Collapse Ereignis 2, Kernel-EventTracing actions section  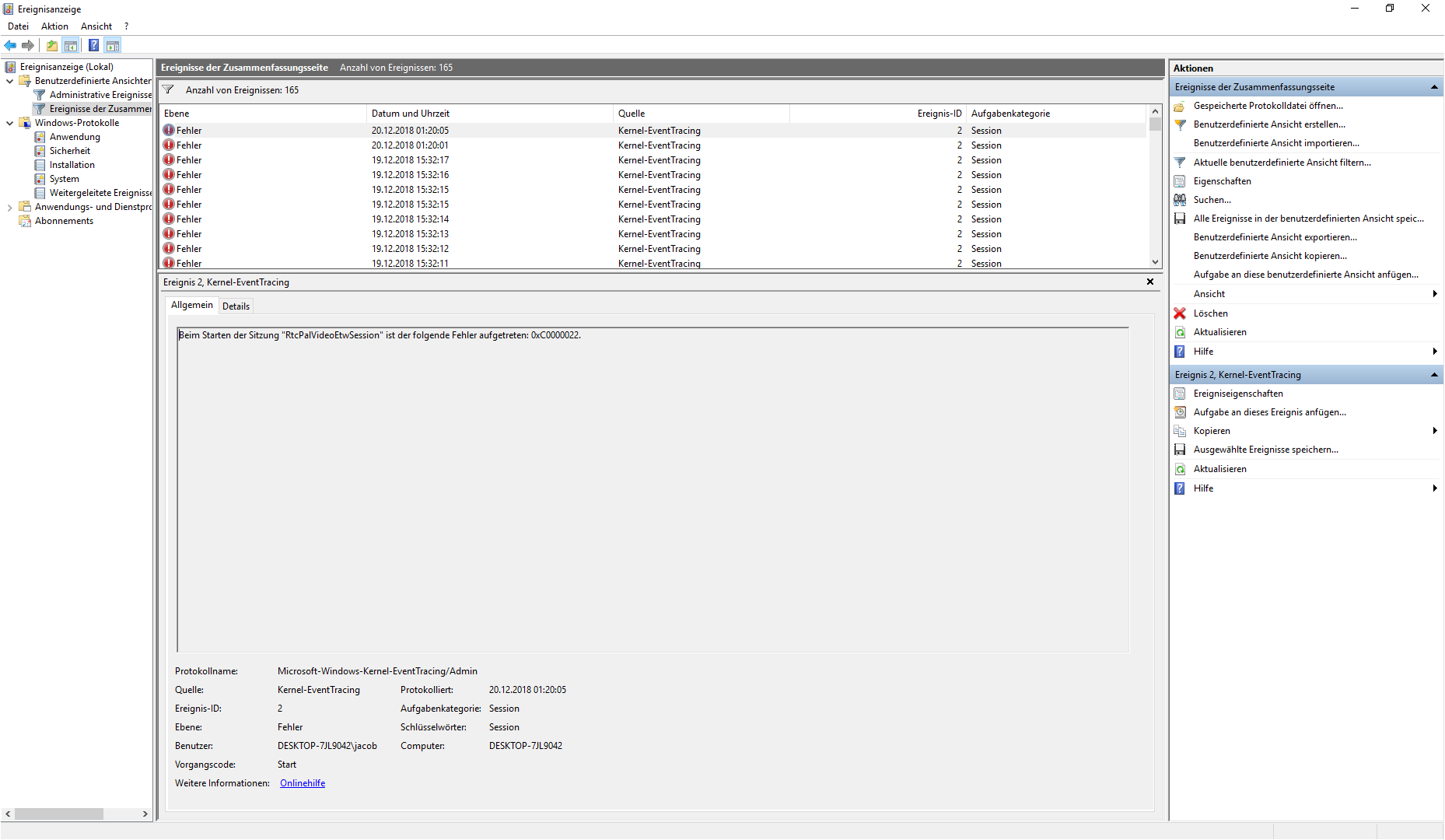pyautogui.click(x=1434, y=375)
